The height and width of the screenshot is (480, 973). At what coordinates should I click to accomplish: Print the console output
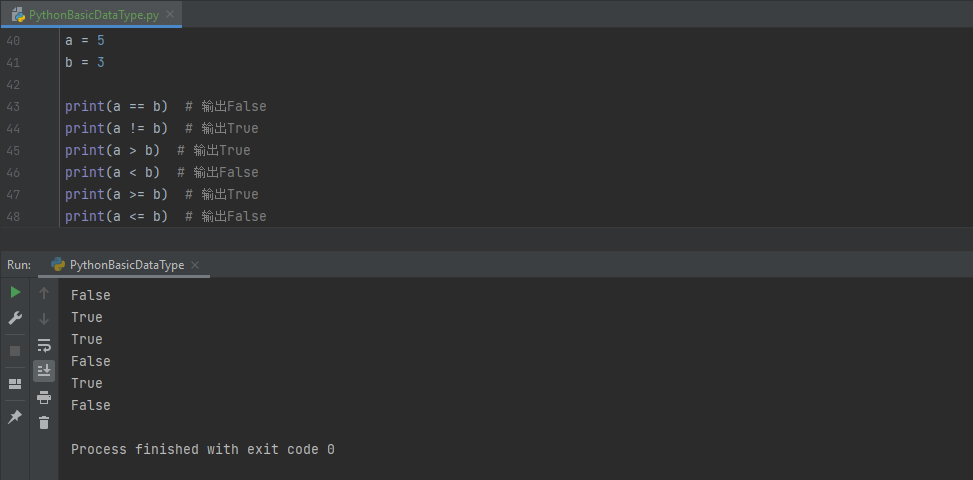[44, 397]
